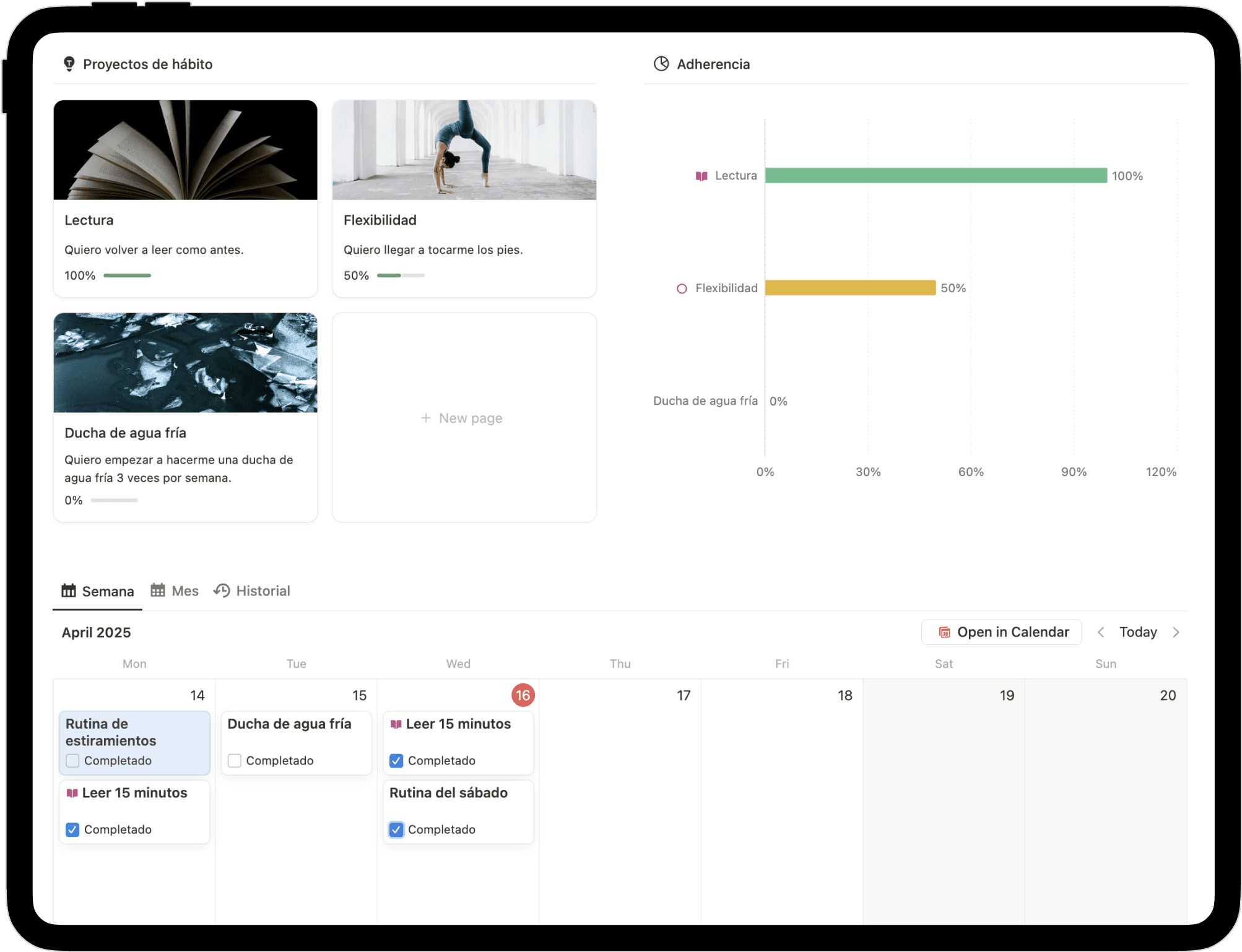Switch to the Mes tab
The image size is (1242, 952).
pyautogui.click(x=175, y=591)
